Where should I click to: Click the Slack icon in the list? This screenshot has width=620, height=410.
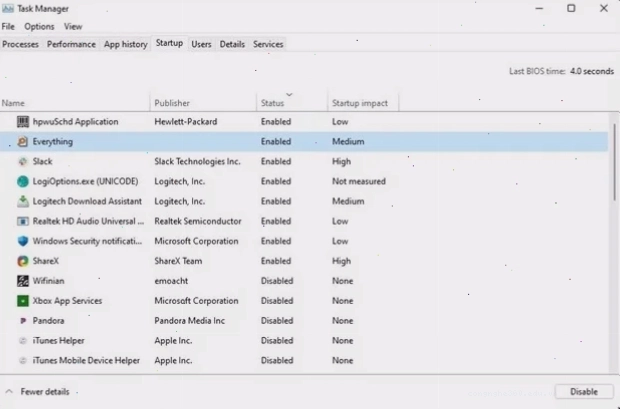23,161
